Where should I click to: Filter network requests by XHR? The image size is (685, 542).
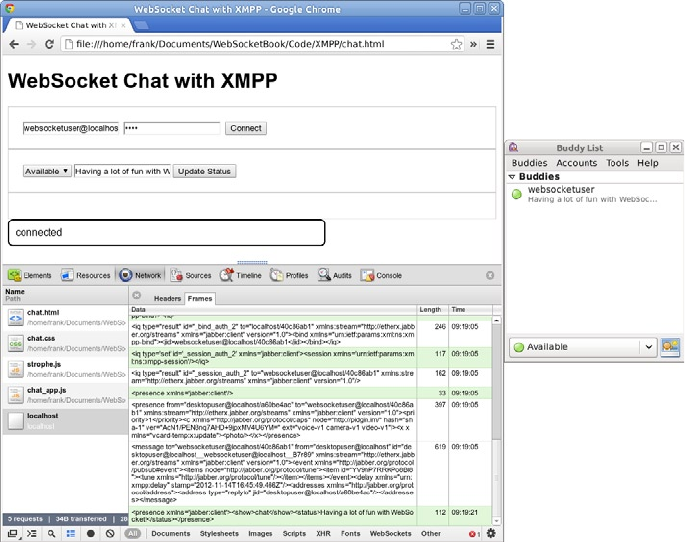(x=323, y=533)
